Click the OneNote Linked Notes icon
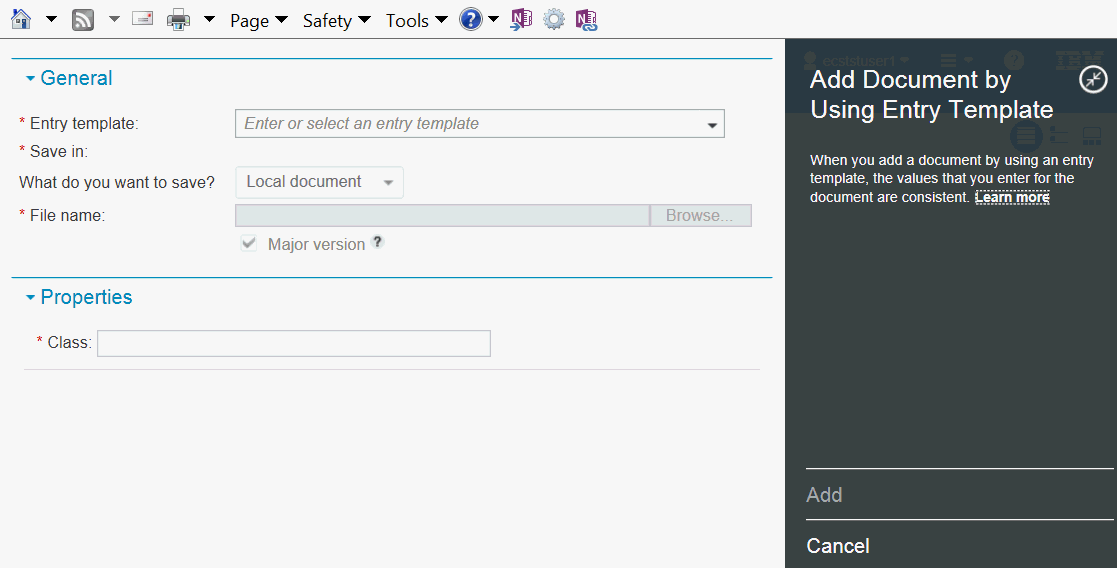Screen dimensions: 1117x568 tap(586, 20)
